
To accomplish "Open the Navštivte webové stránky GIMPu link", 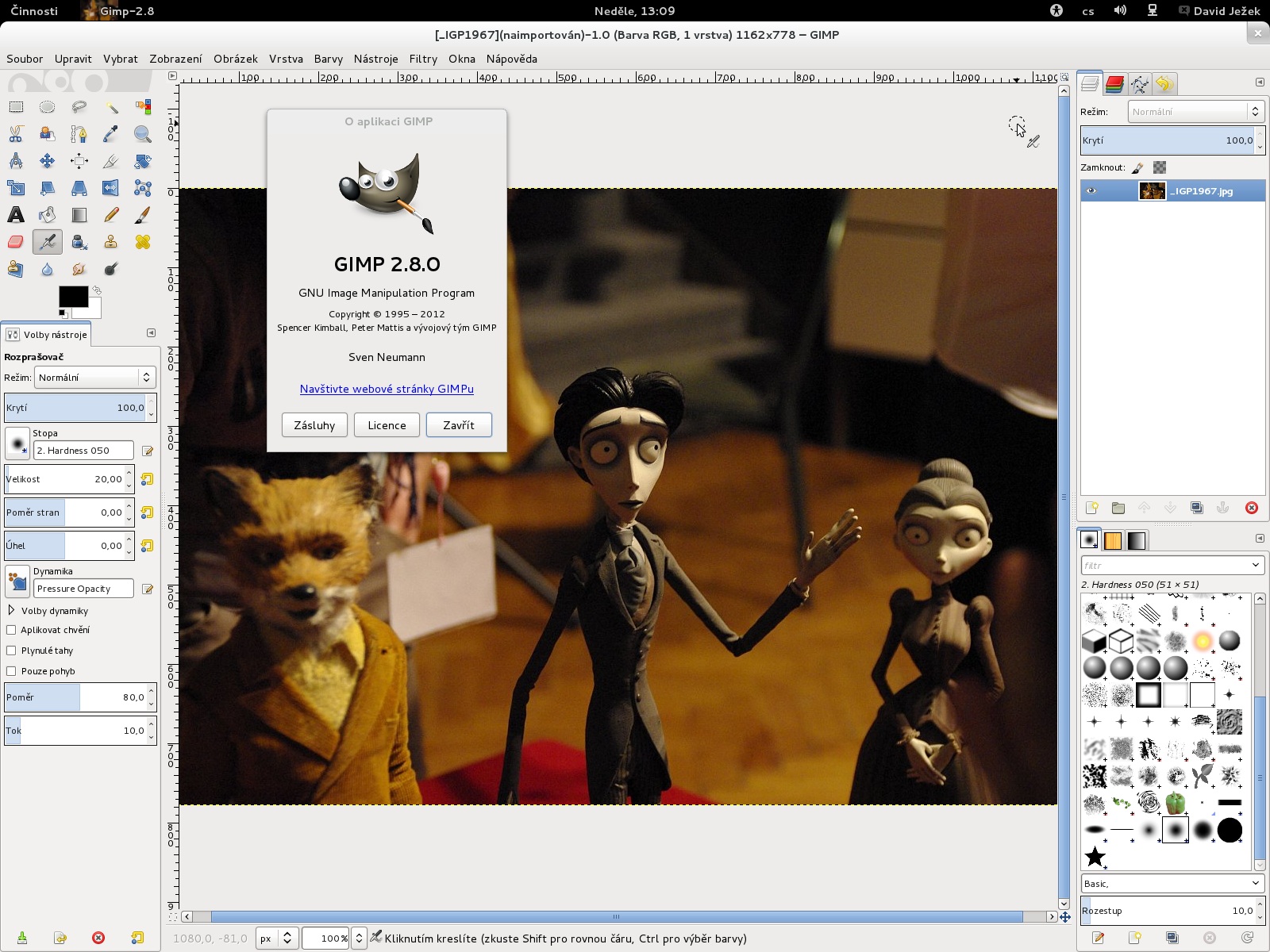I will point(387,389).
